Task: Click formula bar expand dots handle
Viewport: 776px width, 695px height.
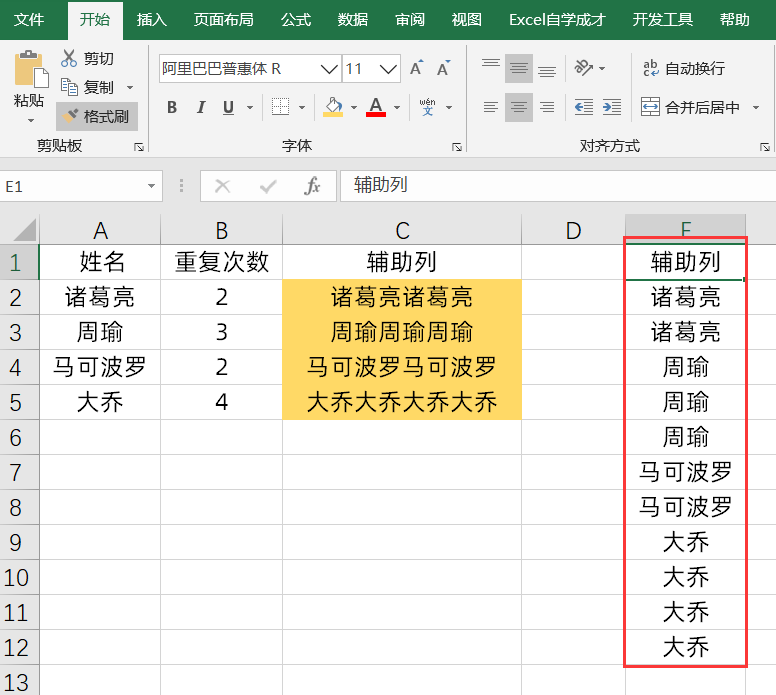Action: pos(181,186)
